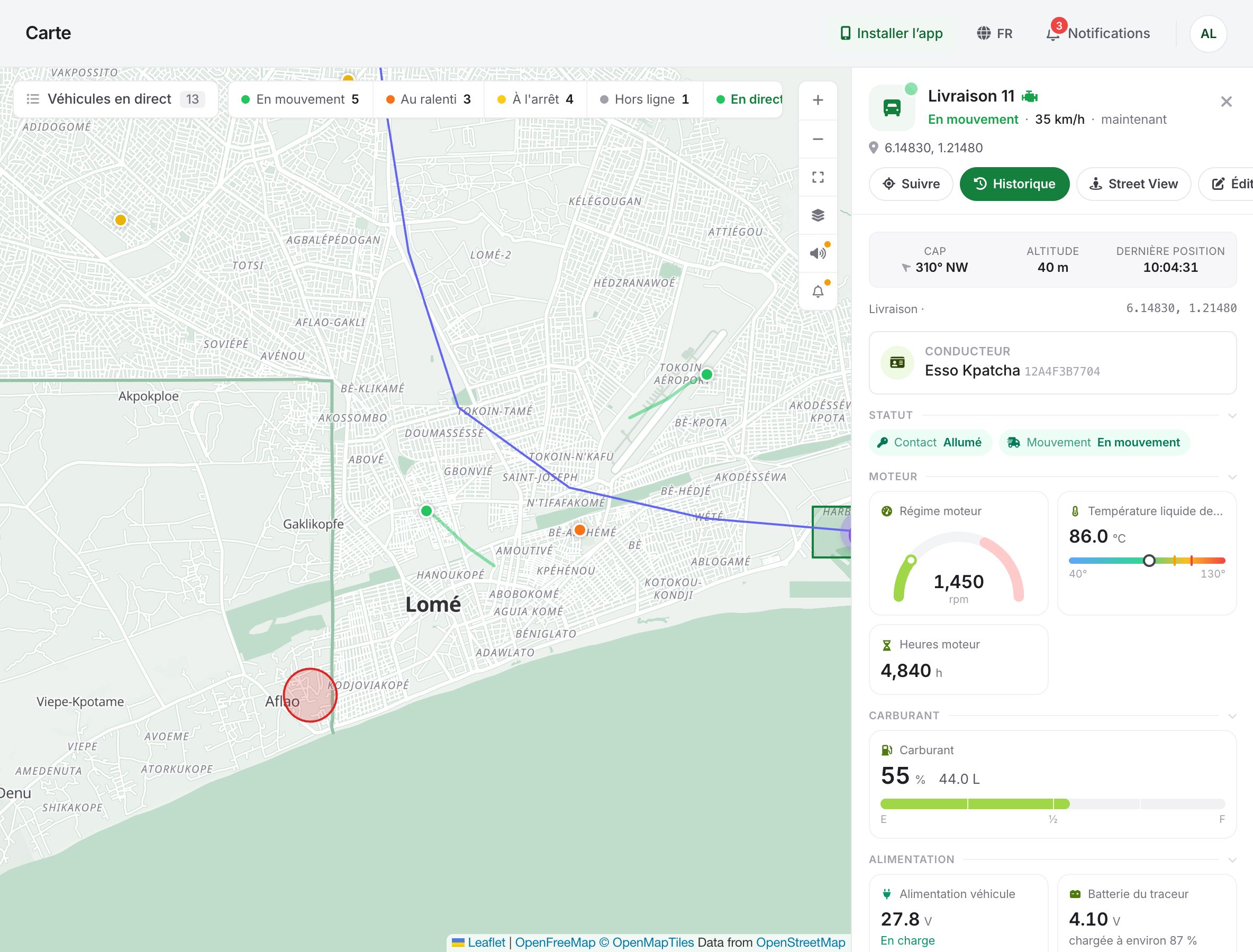Click conductor name Esso Kpatcha
The height and width of the screenshot is (952, 1253).
pyautogui.click(x=972, y=371)
